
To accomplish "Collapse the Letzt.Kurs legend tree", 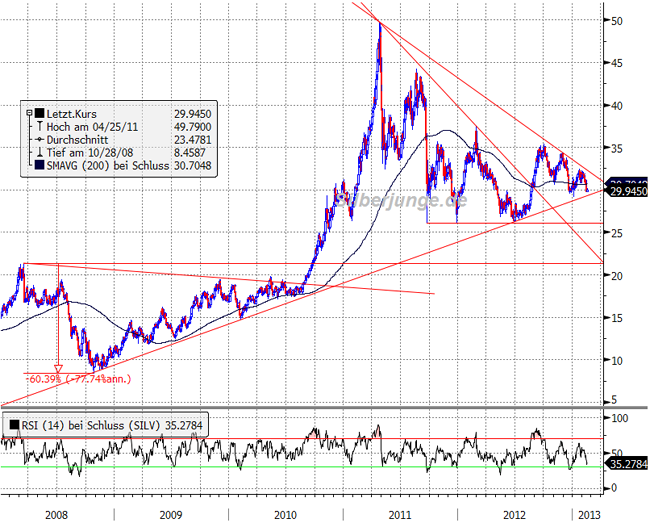I will [28, 113].
